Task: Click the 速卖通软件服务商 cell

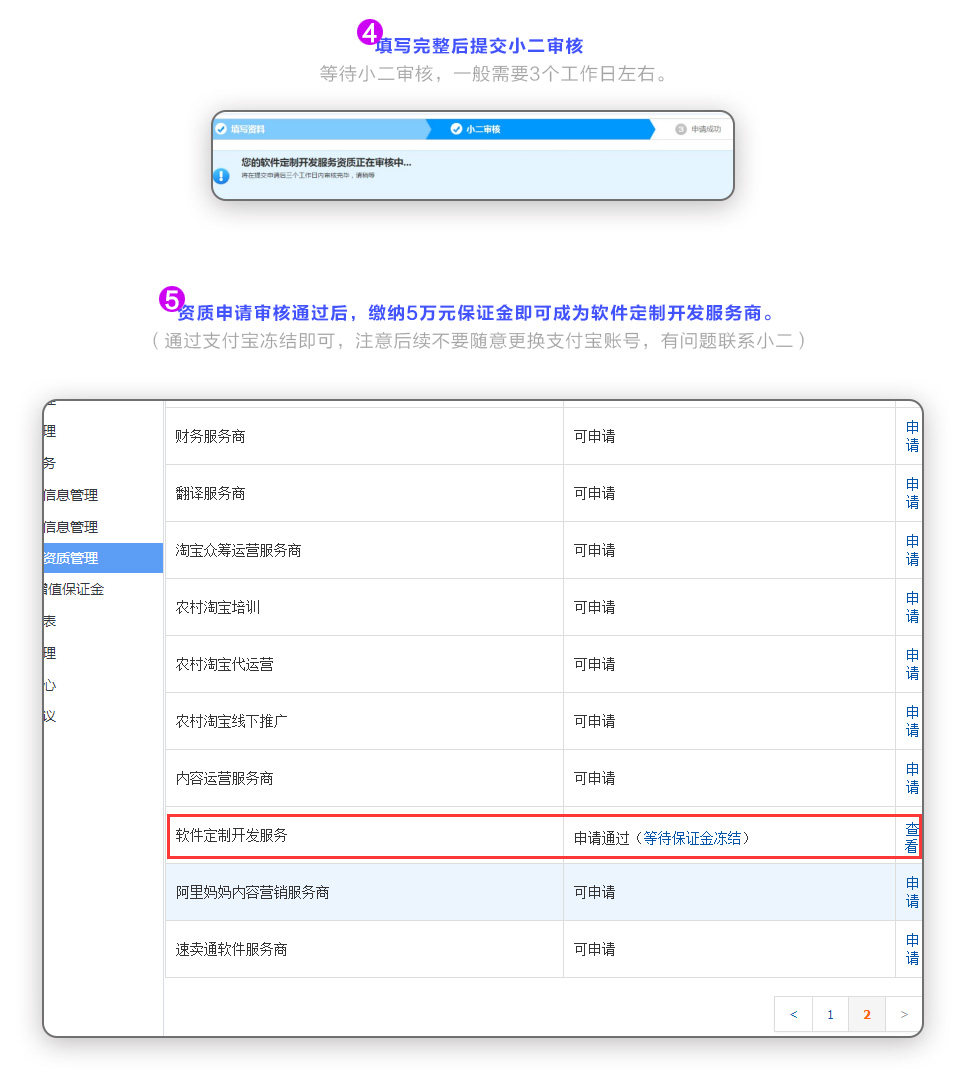Action: [x=364, y=949]
